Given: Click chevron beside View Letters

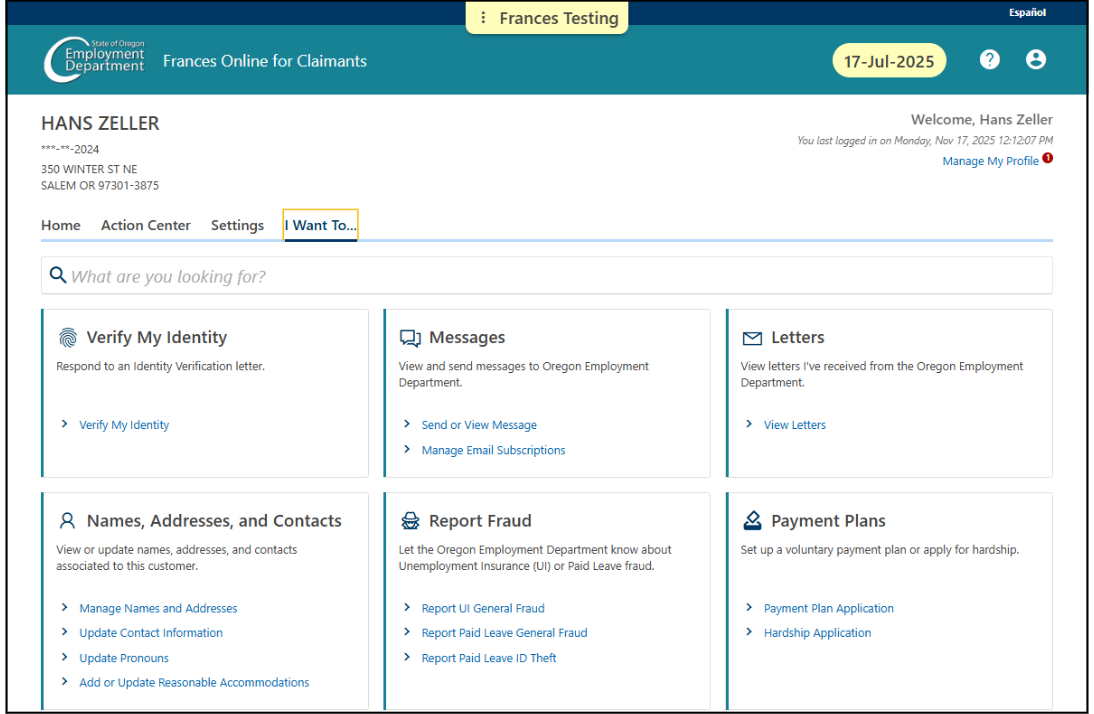Looking at the screenshot, I should click(x=749, y=424).
